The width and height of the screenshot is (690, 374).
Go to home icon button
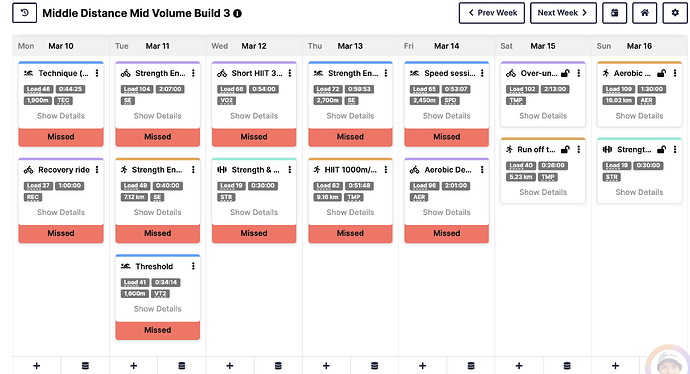[645, 13]
